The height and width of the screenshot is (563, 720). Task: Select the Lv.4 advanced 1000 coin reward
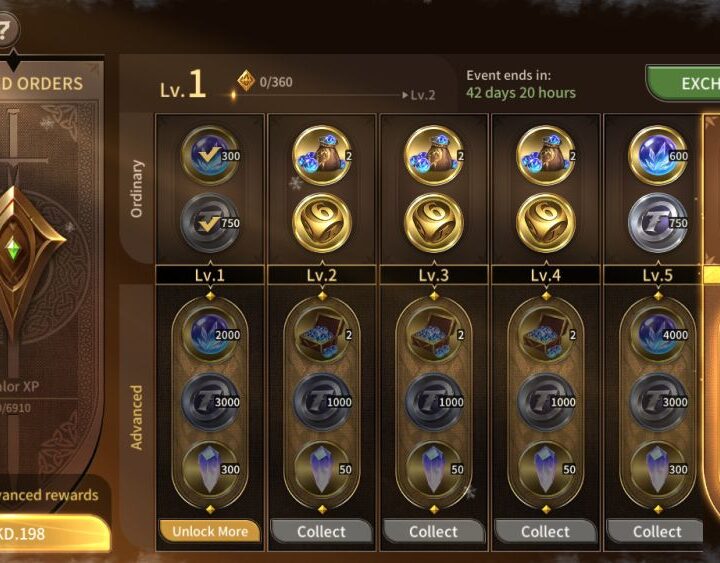click(546, 402)
